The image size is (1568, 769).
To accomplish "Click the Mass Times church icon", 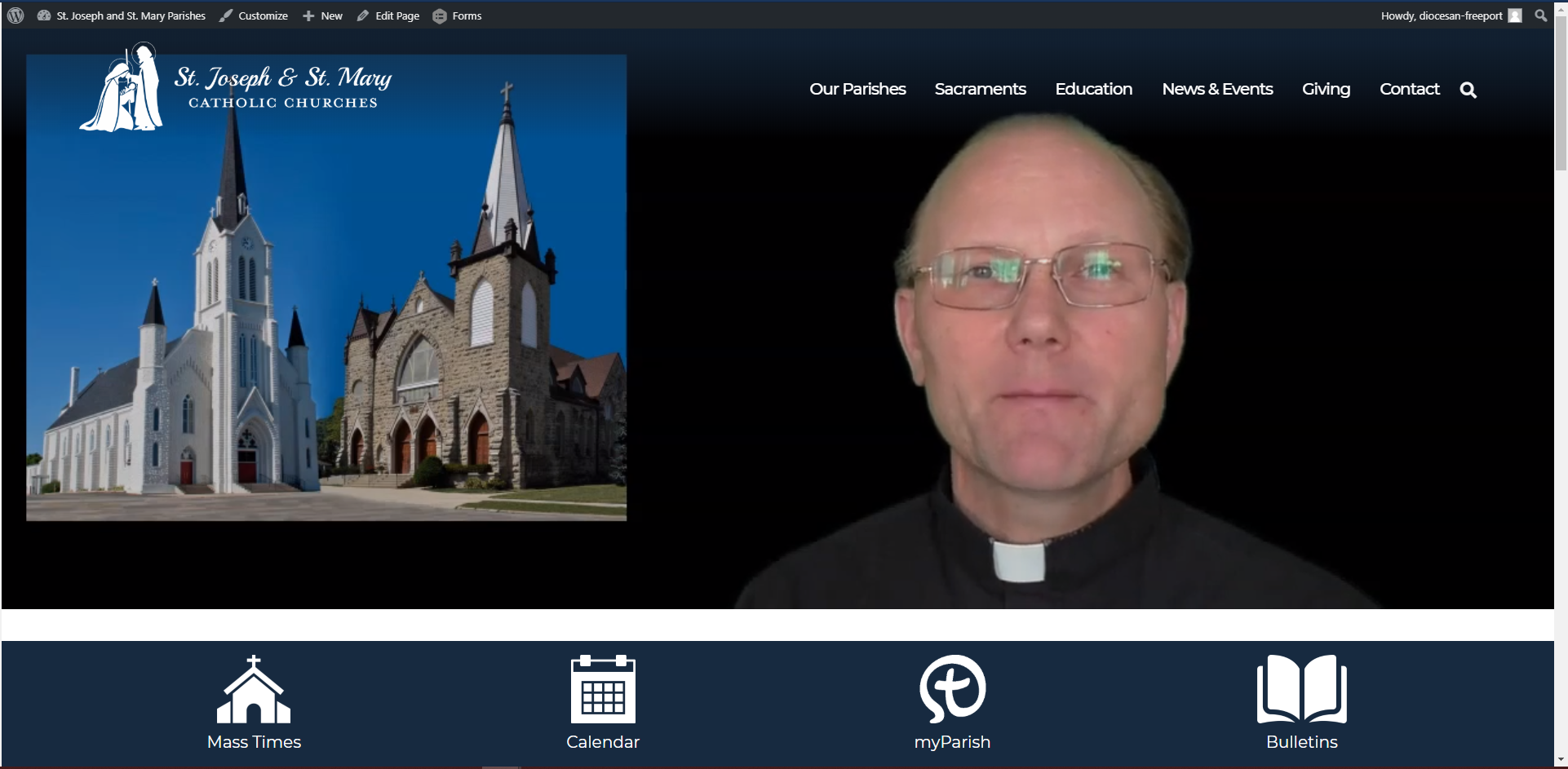I will pos(254,690).
